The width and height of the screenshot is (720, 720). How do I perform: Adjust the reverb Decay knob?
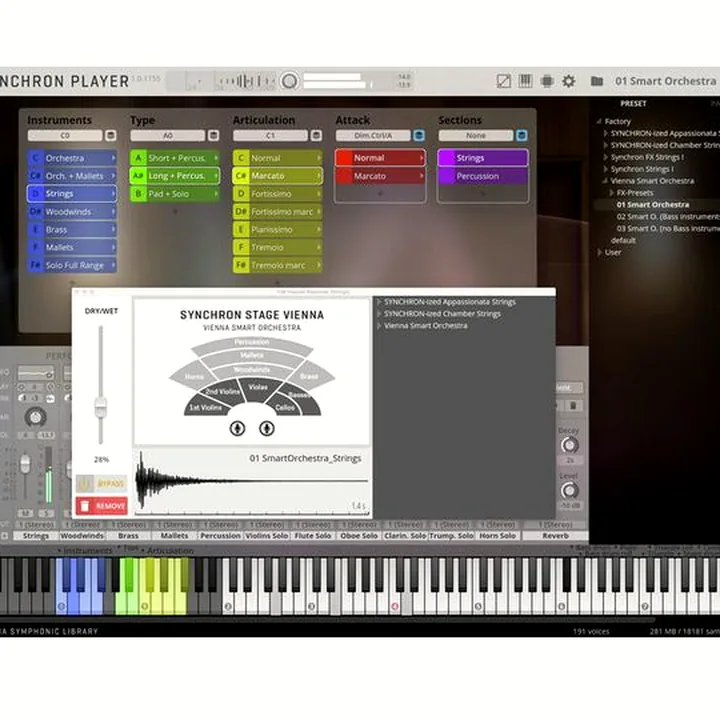569,445
